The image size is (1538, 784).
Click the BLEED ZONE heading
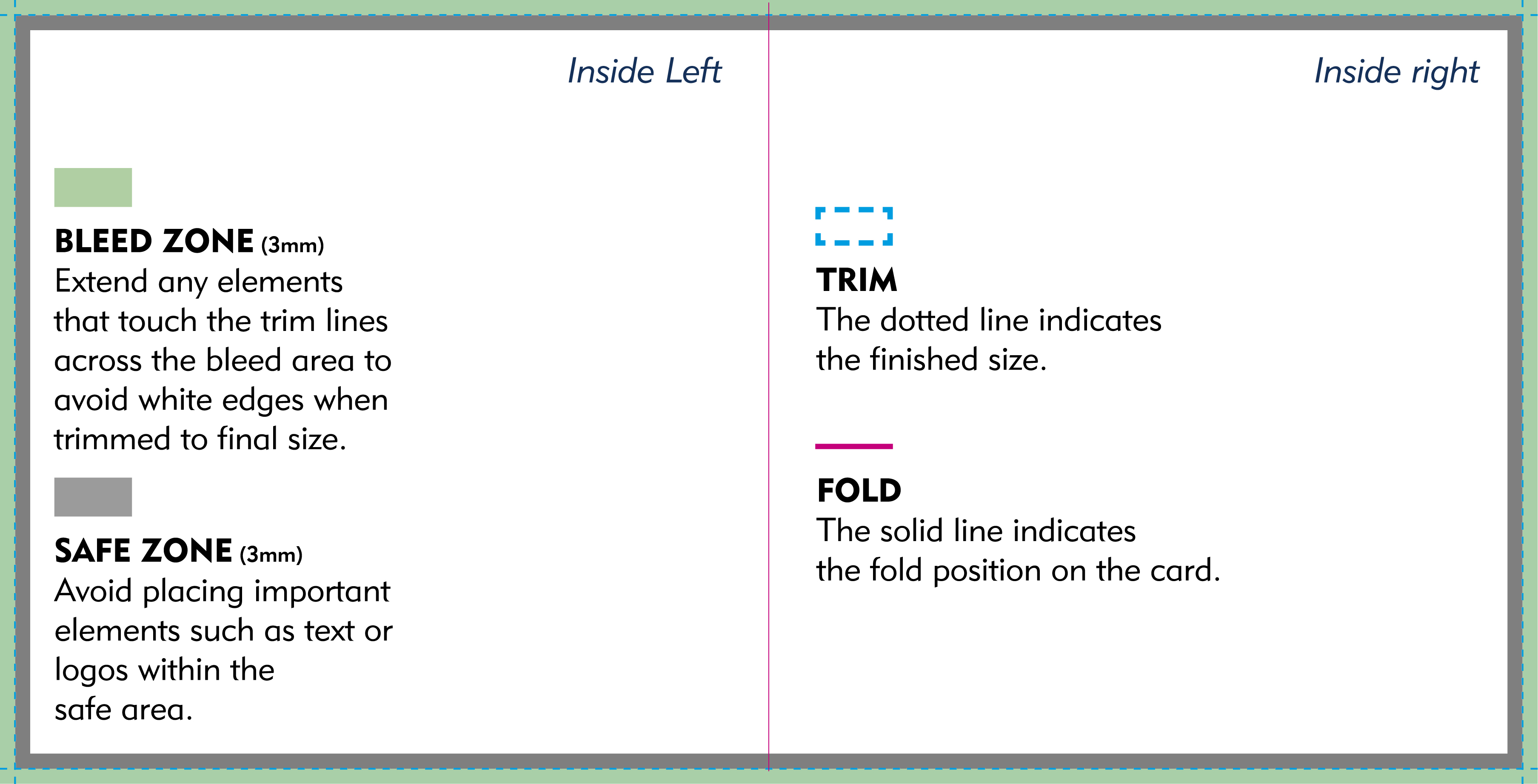(x=154, y=241)
